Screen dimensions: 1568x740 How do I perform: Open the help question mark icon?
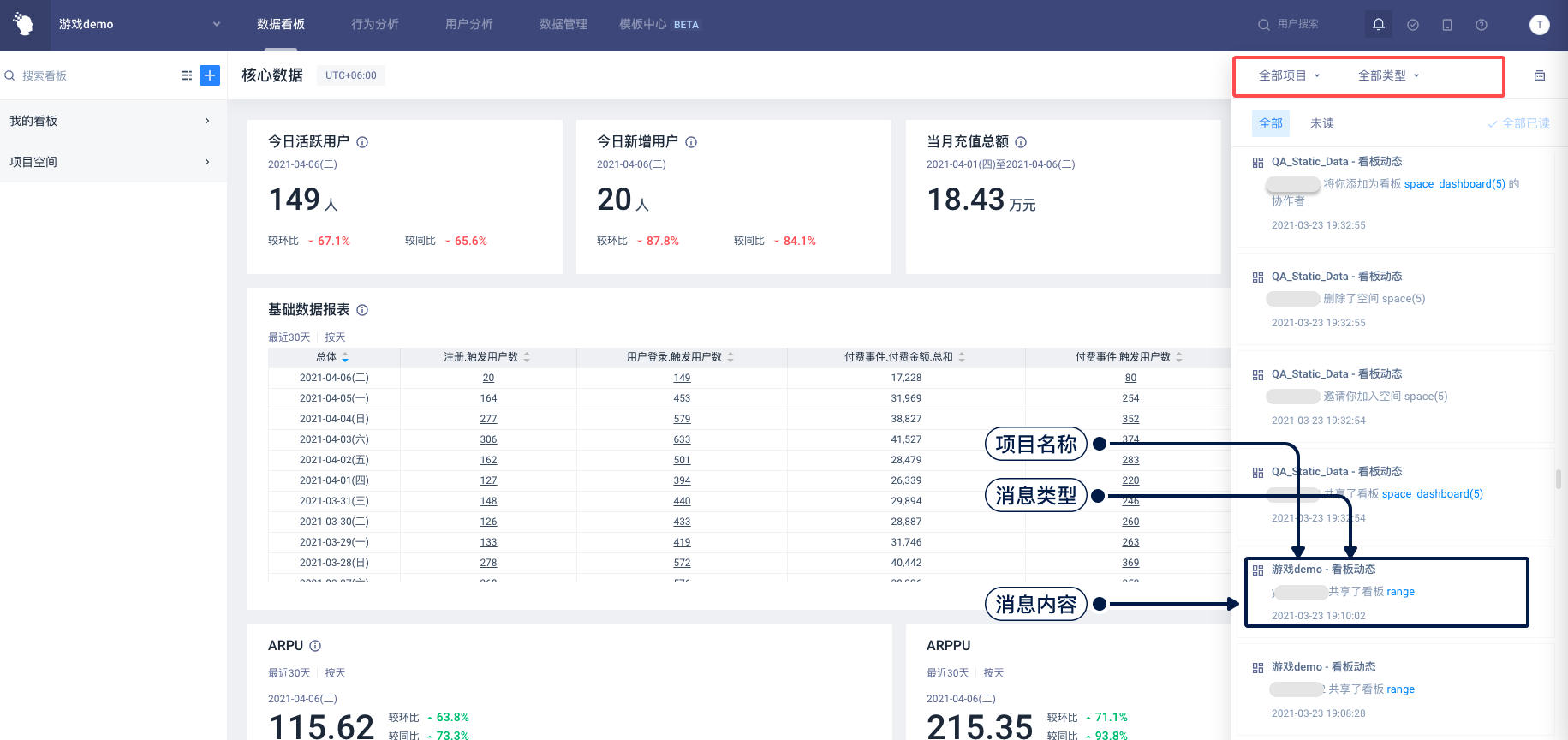(1482, 25)
